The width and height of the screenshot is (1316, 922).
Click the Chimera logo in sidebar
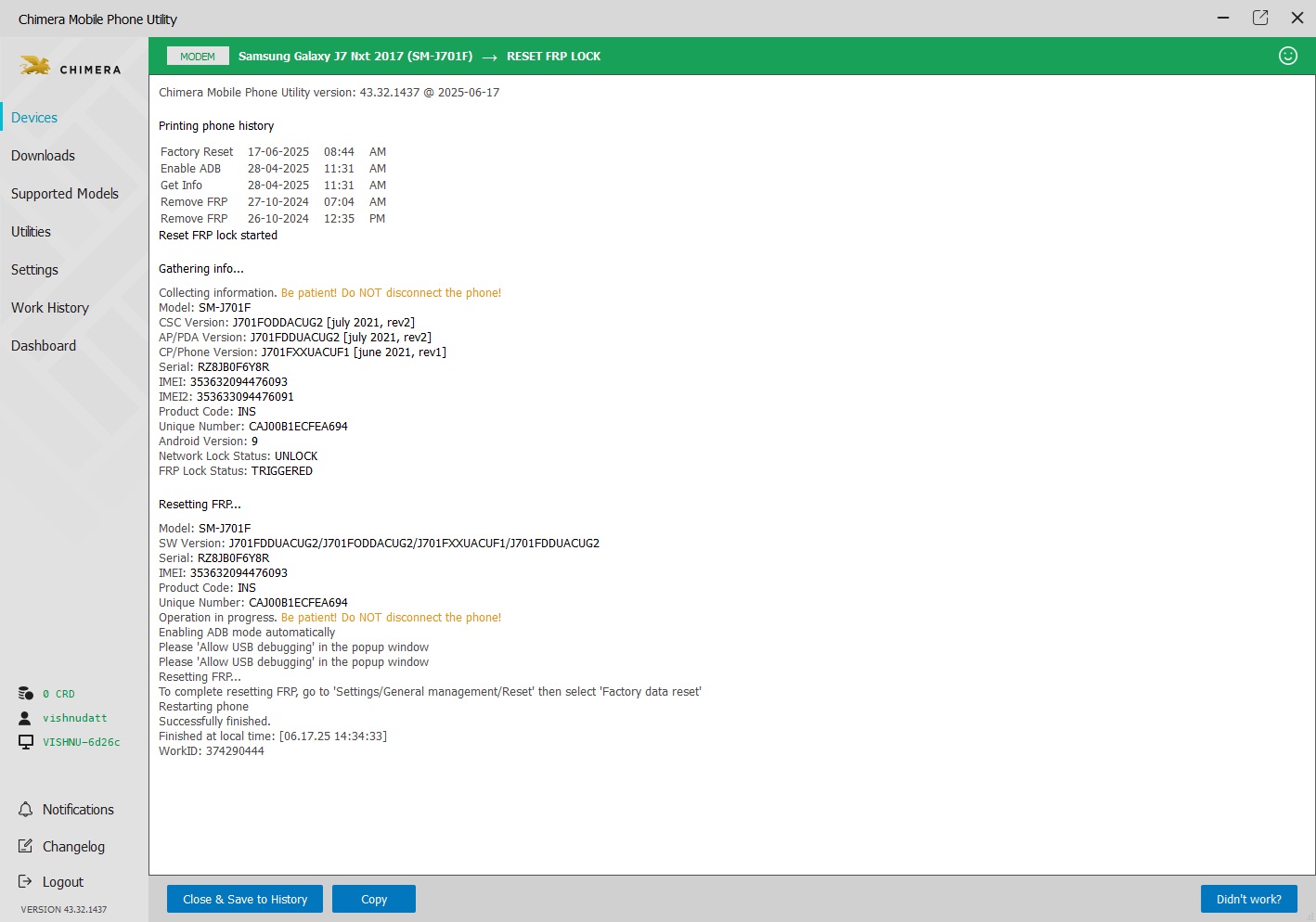(70, 67)
